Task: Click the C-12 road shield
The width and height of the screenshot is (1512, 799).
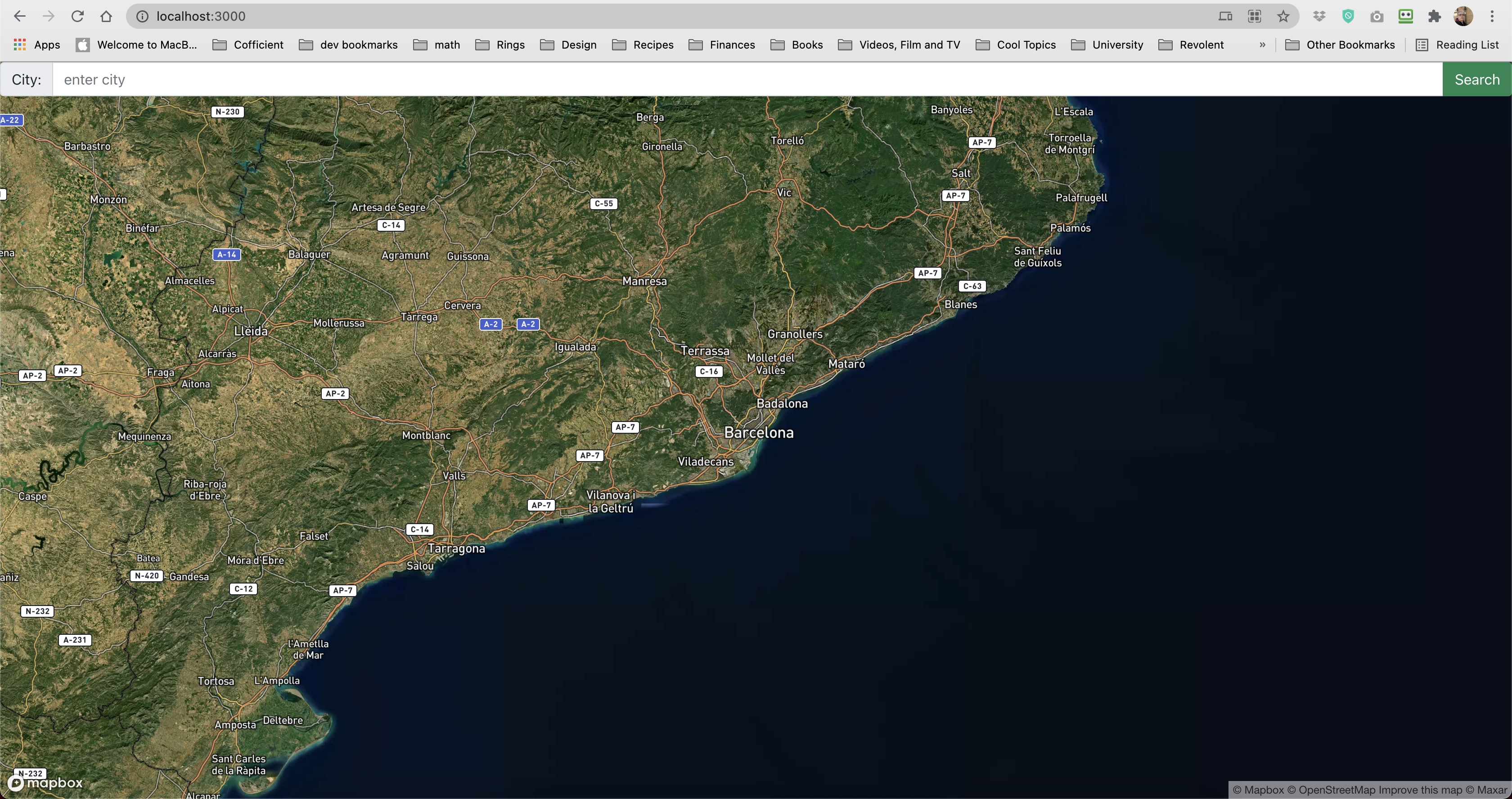Action: (x=243, y=588)
